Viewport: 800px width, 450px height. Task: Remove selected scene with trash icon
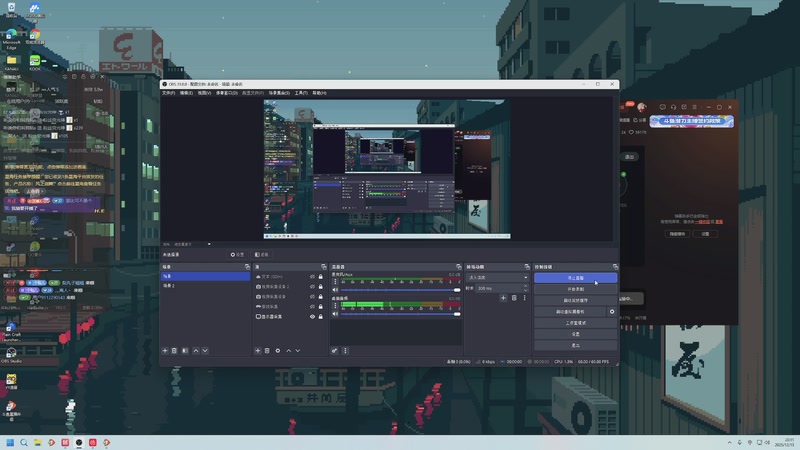point(174,351)
